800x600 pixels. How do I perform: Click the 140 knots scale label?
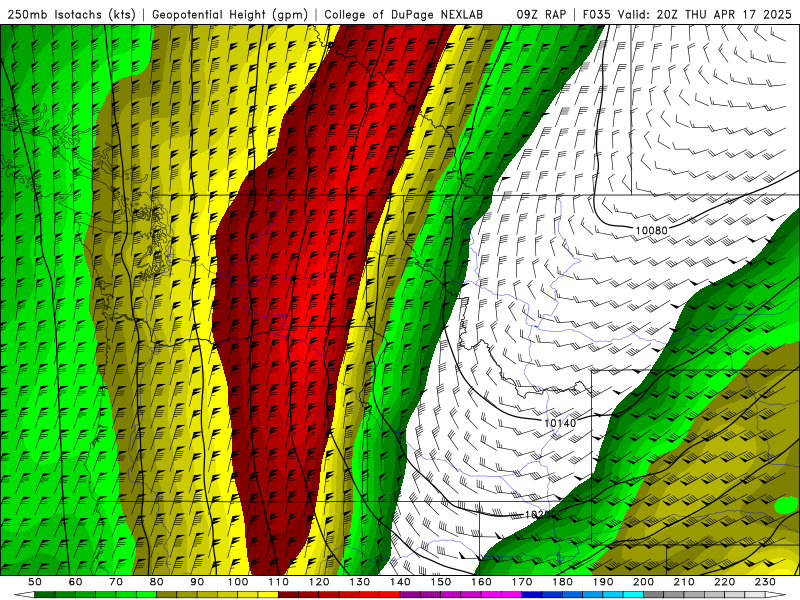pyautogui.click(x=401, y=582)
